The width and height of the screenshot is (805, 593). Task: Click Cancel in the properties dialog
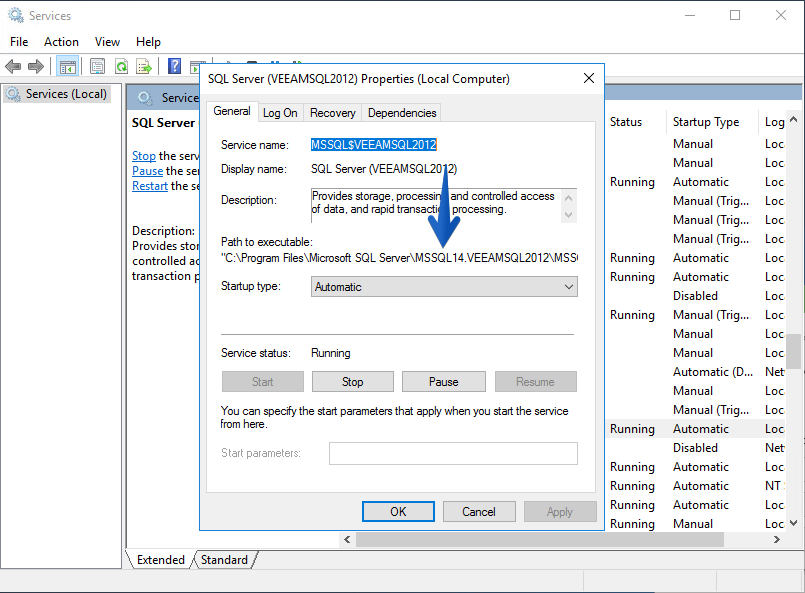(478, 511)
